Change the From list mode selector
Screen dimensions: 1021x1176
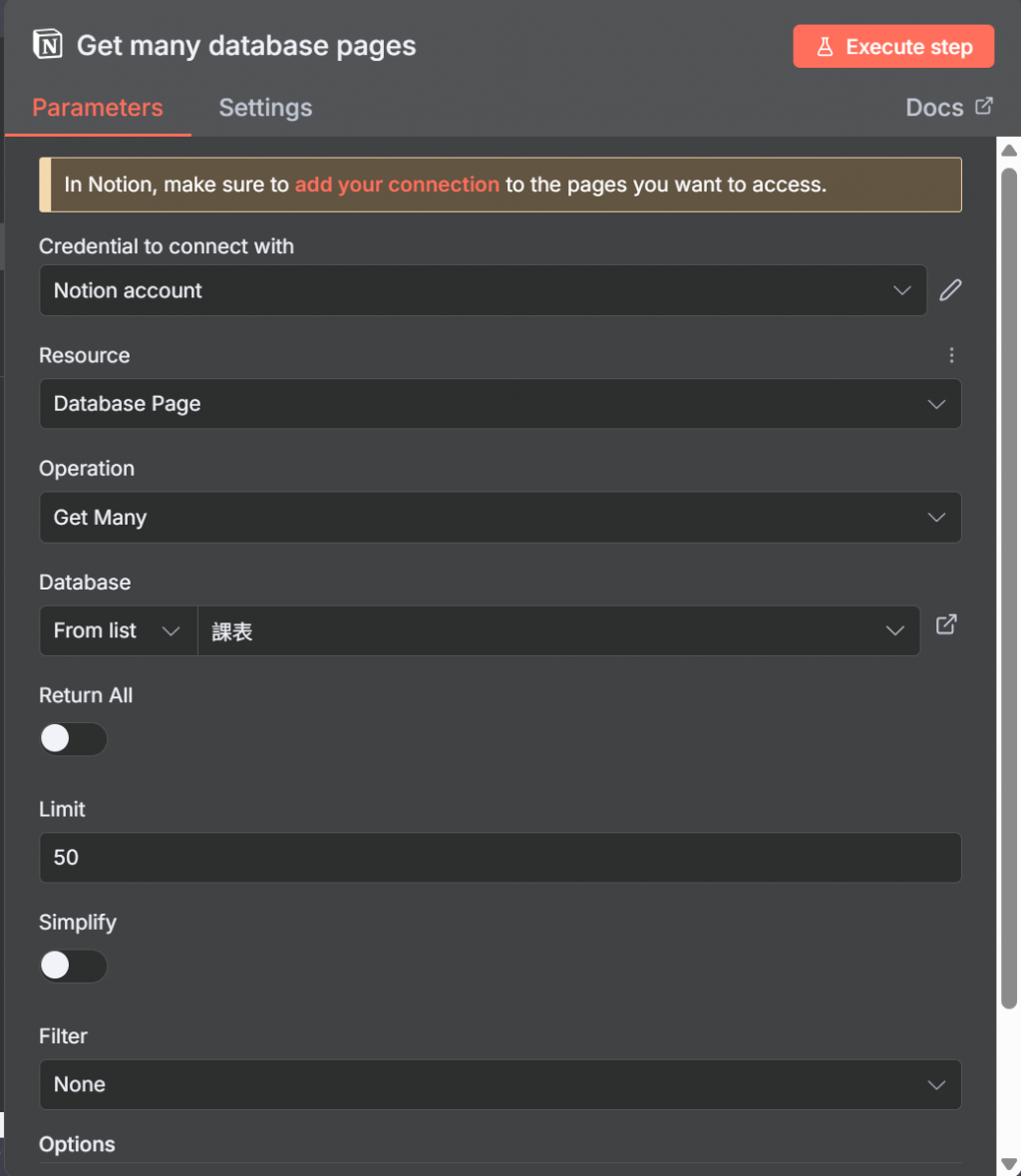coord(118,630)
